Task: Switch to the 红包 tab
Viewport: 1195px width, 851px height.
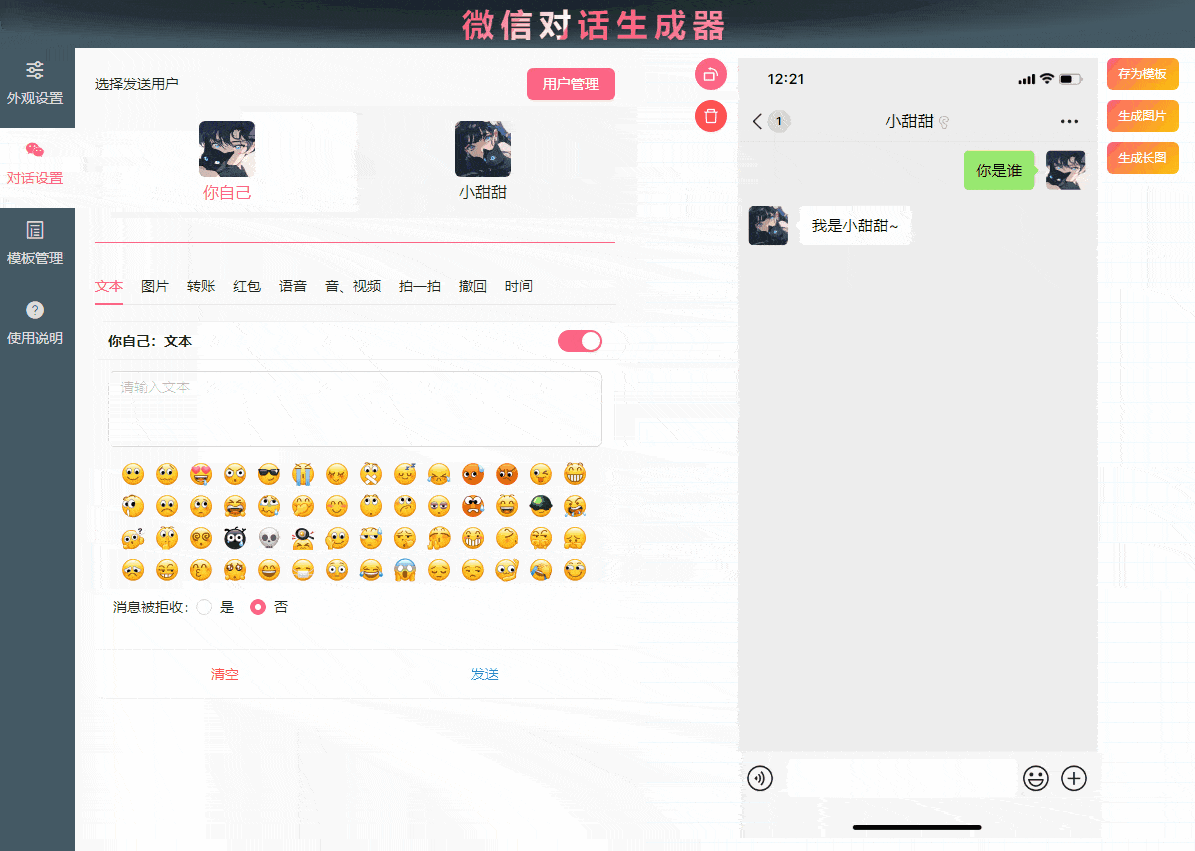Action: tap(247, 286)
